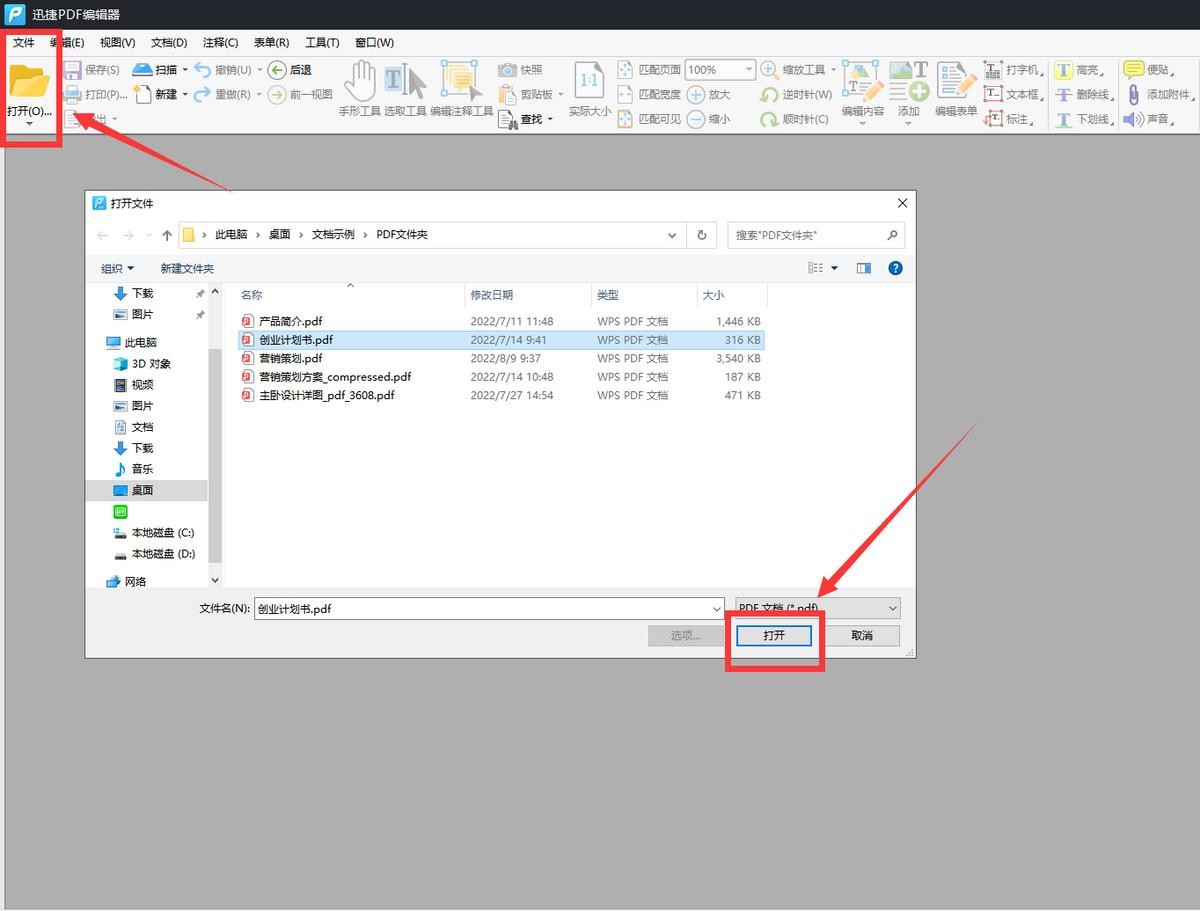Image resolution: width=1200 pixels, height=911 pixels.
Task: Select 本地磁盘 (C:) in navigation tree
Action: coord(162,533)
